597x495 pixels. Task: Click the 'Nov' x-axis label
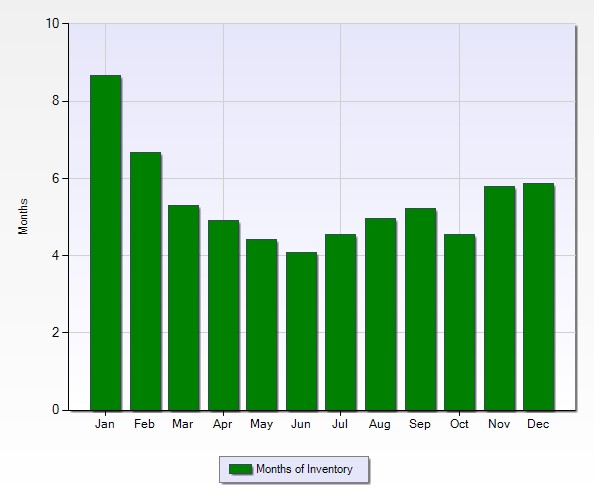click(x=499, y=424)
